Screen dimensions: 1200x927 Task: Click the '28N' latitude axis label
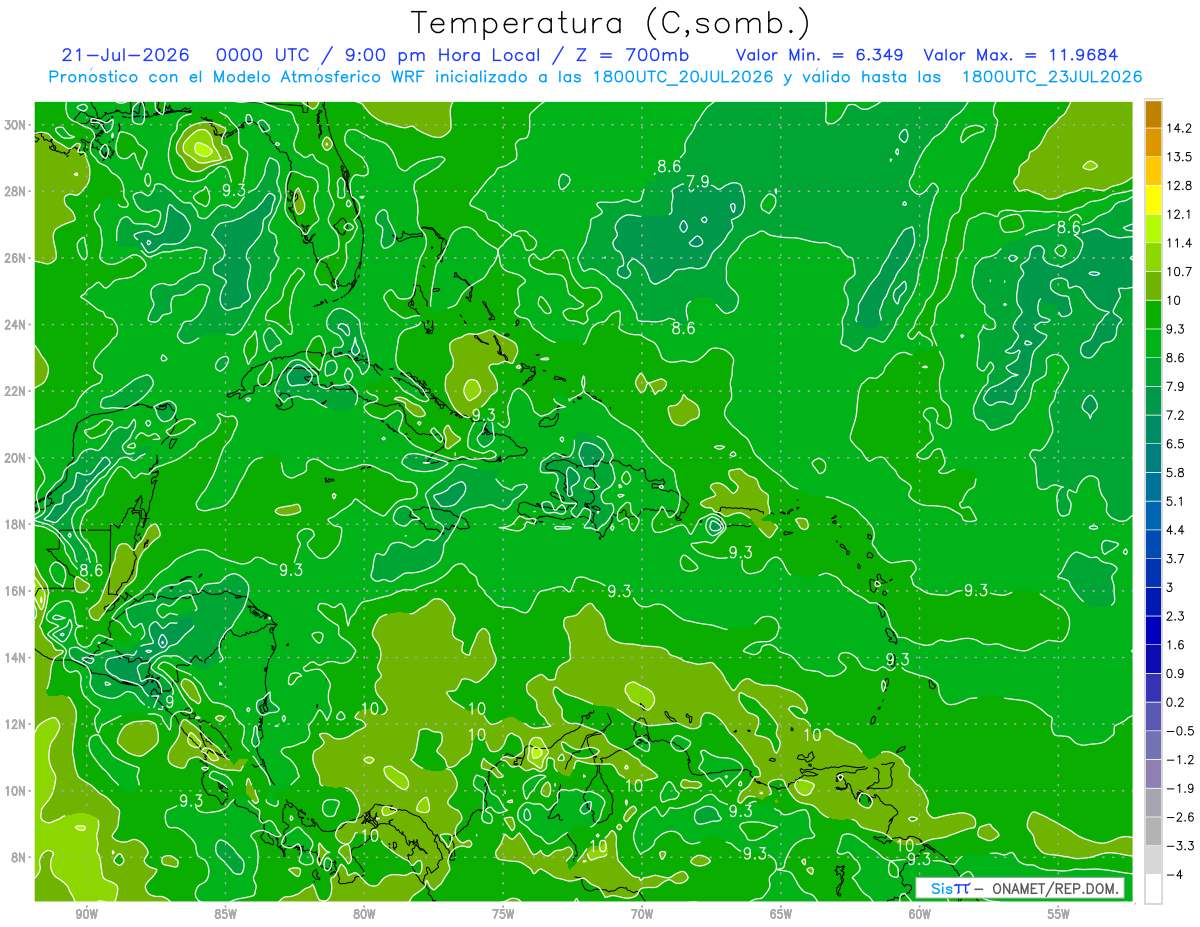[x=17, y=191]
